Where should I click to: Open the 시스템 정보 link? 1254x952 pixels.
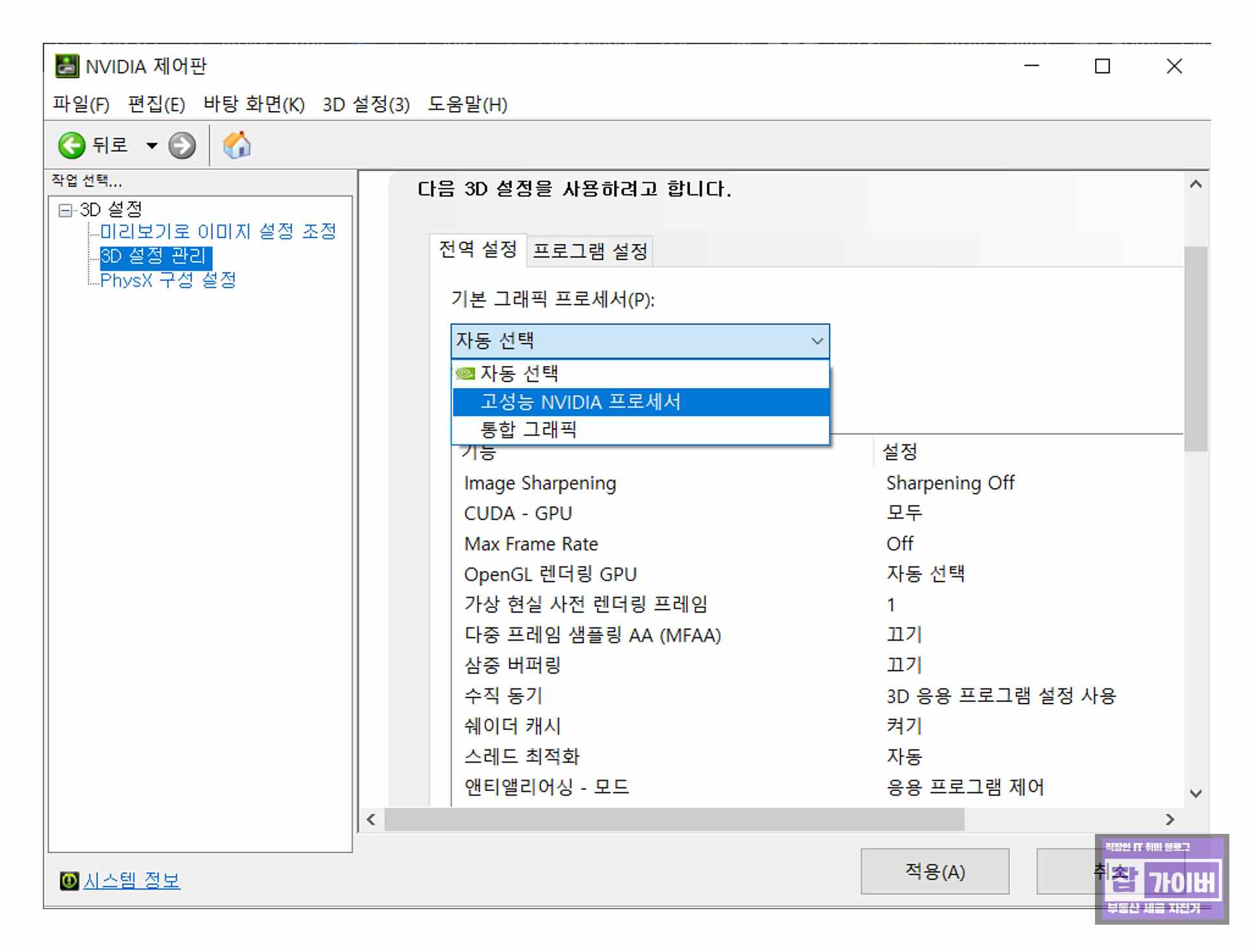point(132,881)
